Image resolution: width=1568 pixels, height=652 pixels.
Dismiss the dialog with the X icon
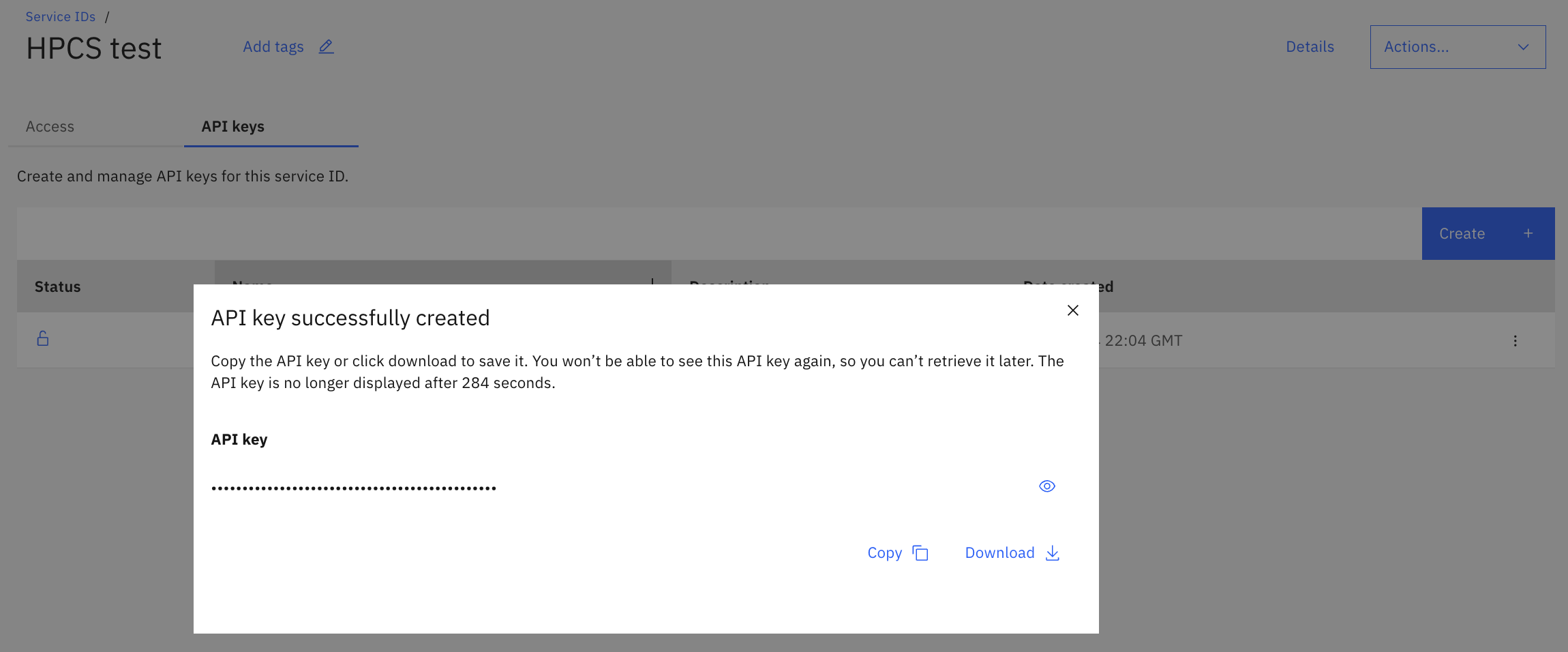click(1072, 310)
